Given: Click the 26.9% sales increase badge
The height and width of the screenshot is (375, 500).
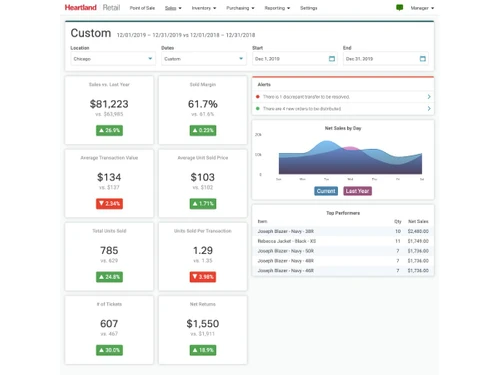Looking at the screenshot, I should tap(109, 130).
